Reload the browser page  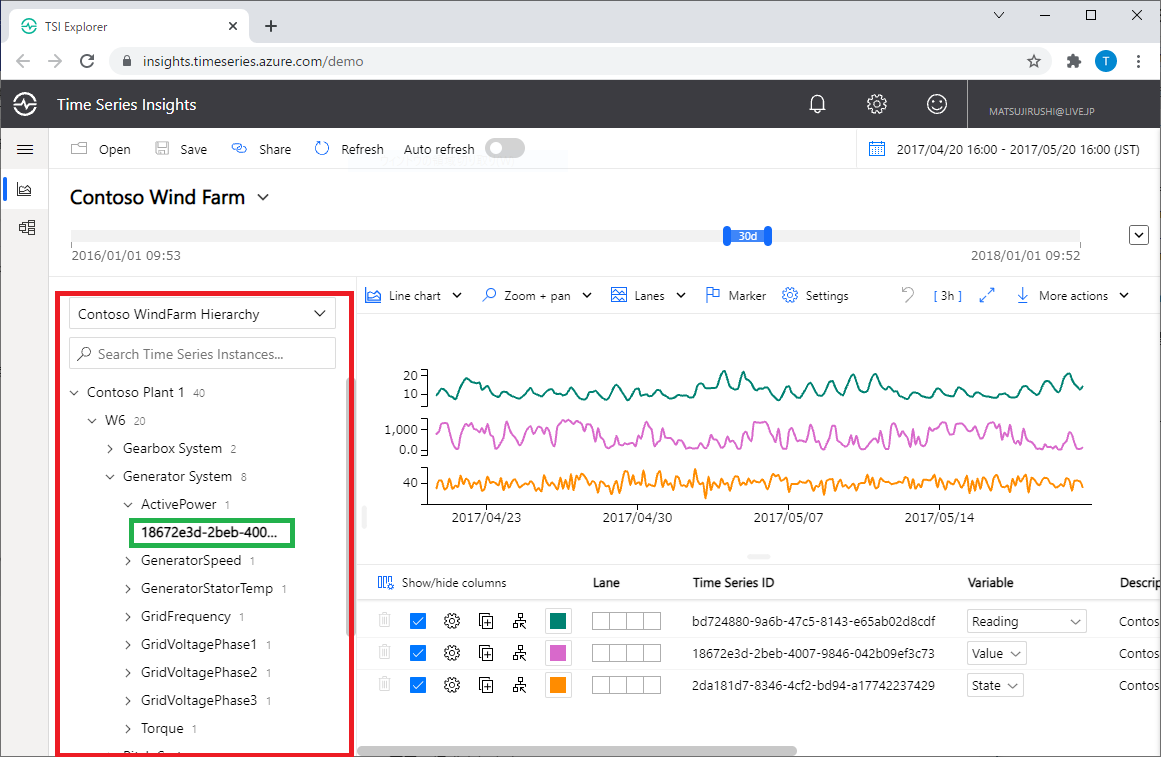87,61
